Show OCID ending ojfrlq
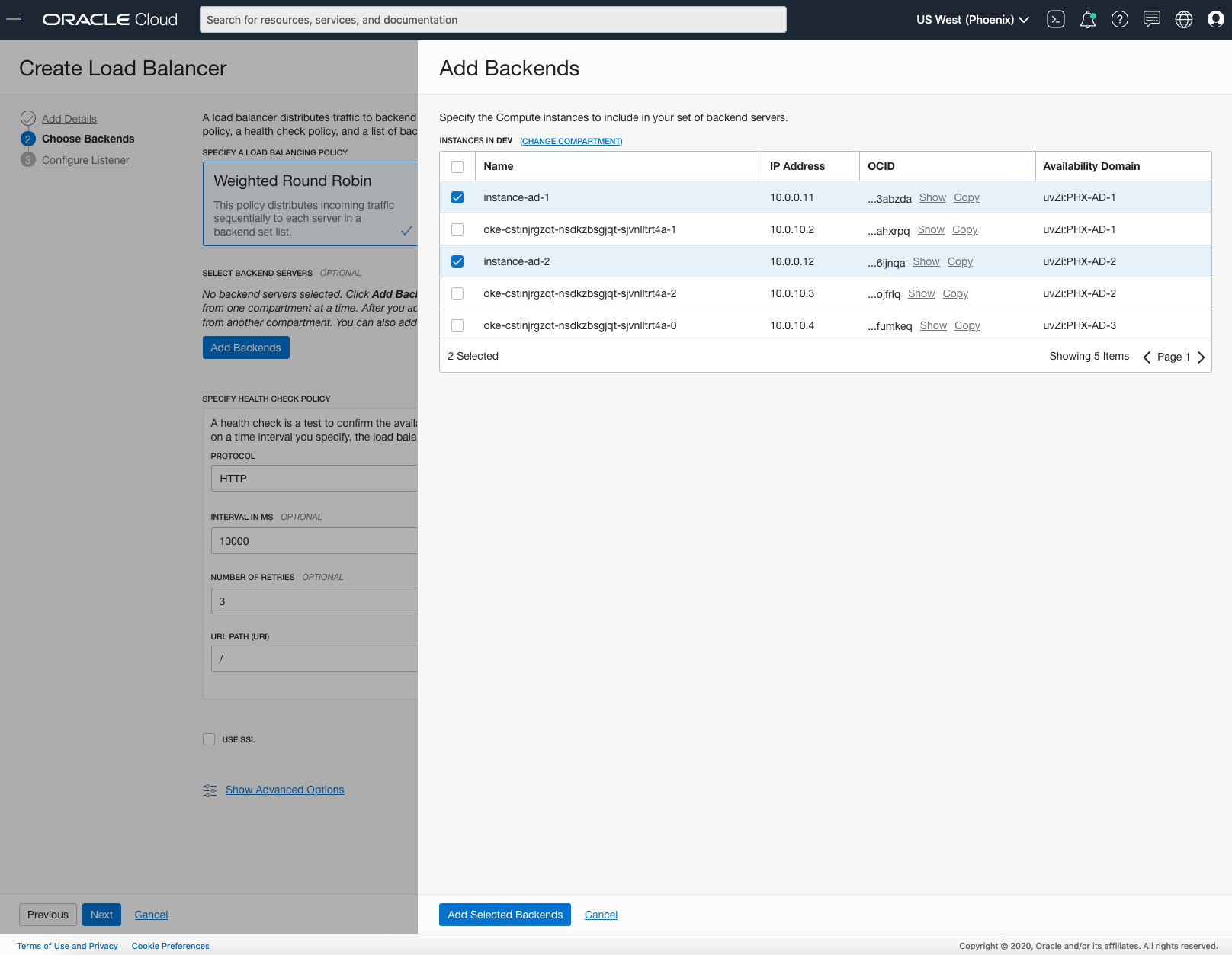The width and height of the screenshot is (1232, 955). tap(922, 293)
